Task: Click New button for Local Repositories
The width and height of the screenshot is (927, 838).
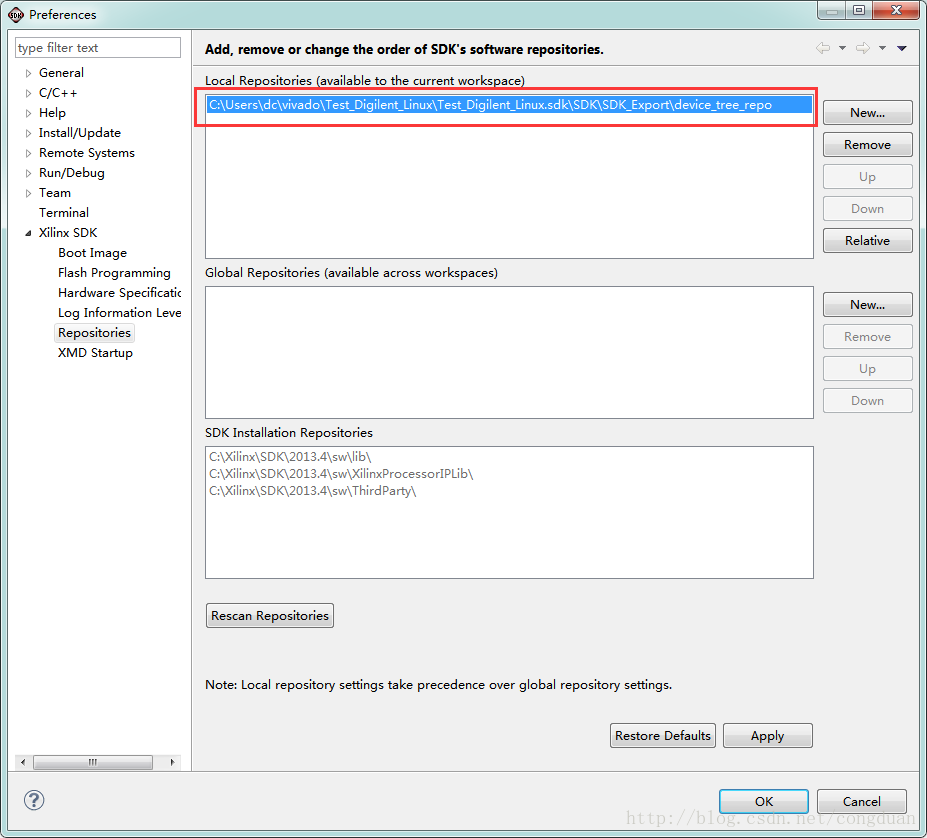Action: pos(867,112)
